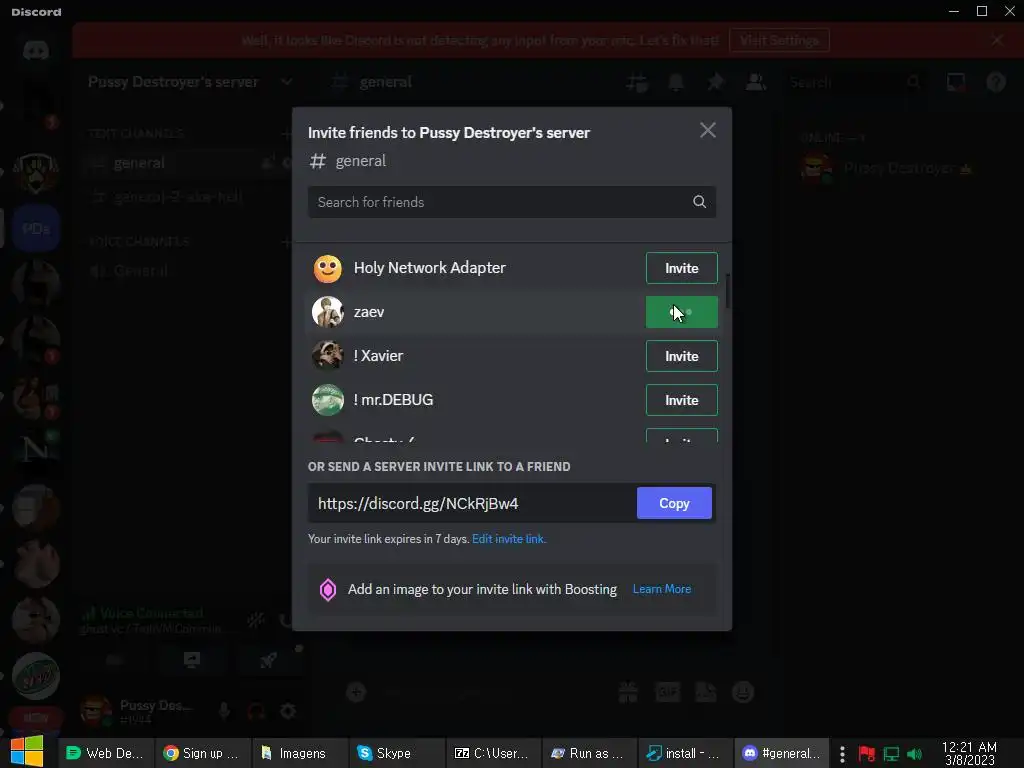Switch to Chrome Sign up taskbar item

click(x=202, y=753)
